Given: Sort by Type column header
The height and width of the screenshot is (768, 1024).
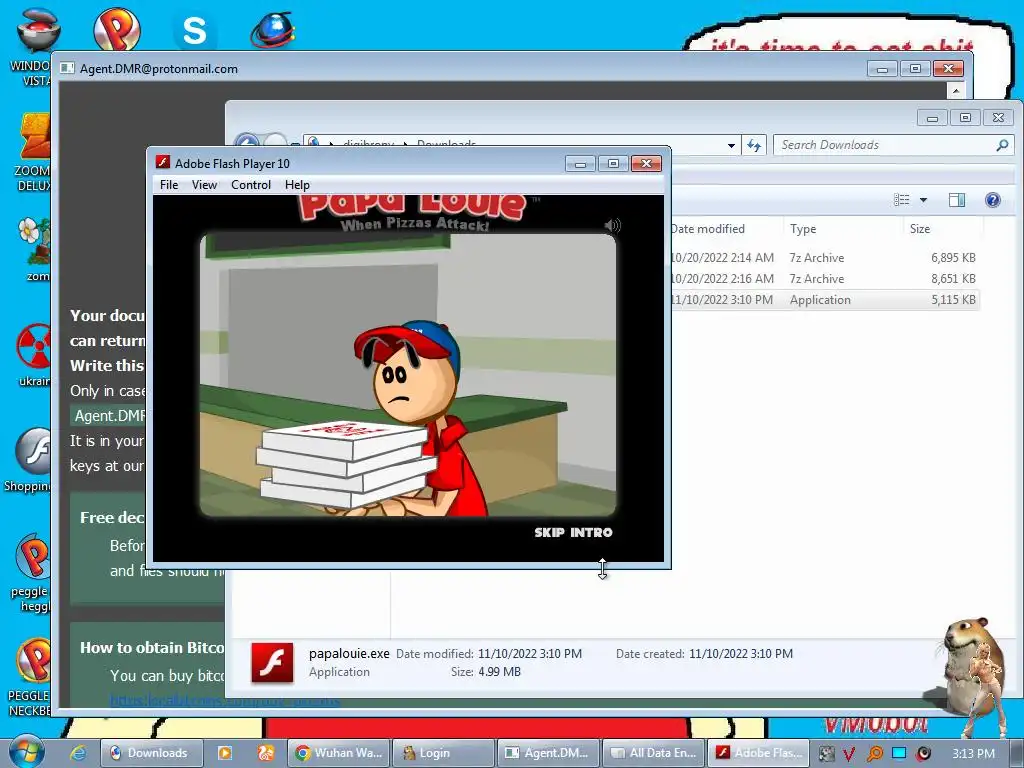Looking at the screenshot, I should pyautogui.click(x=843, y=229).
